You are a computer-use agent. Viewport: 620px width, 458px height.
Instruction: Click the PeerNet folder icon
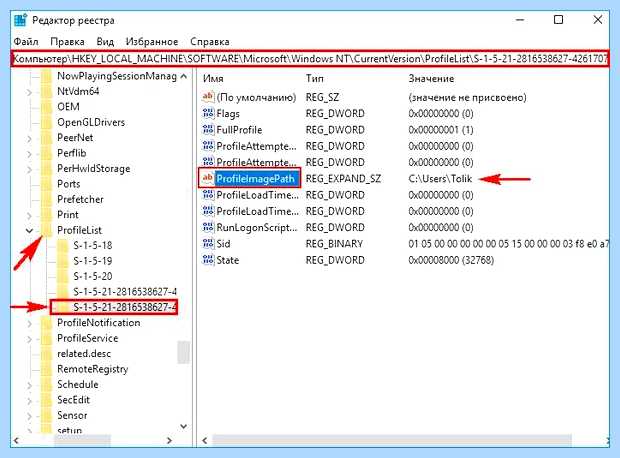(47, 138)
